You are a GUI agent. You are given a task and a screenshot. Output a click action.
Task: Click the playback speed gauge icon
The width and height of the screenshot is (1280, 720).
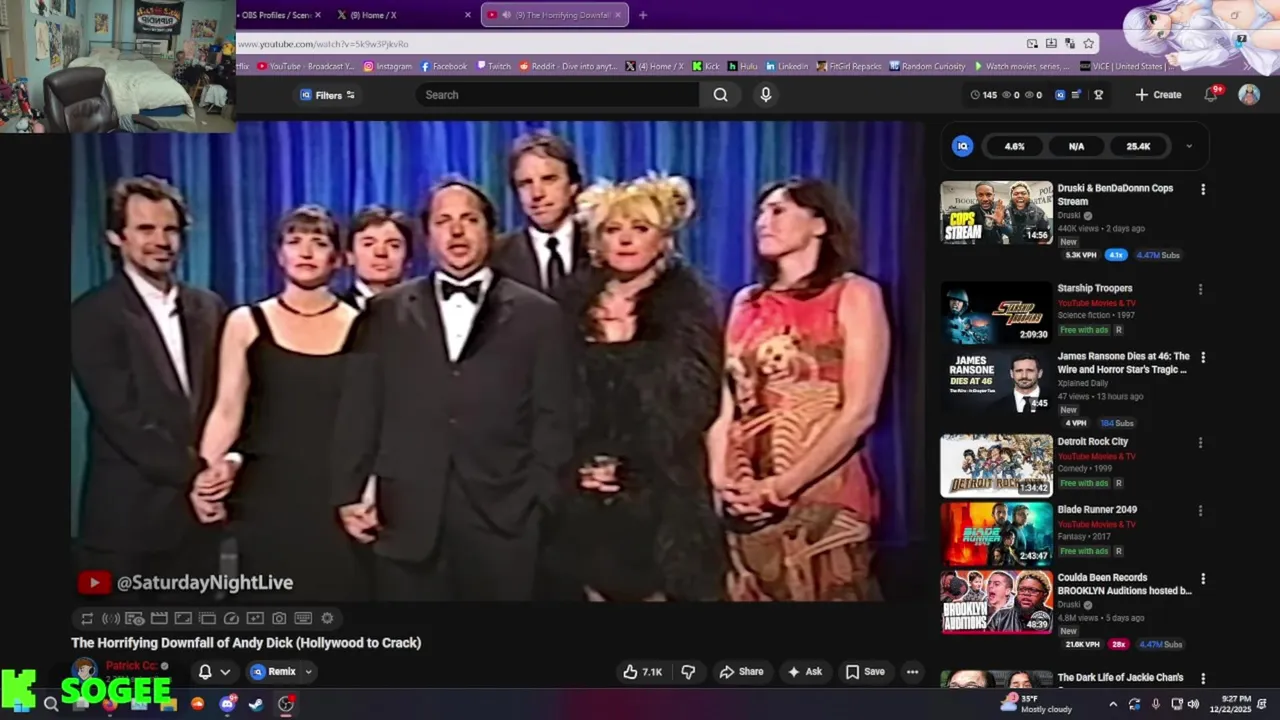point(231,619)
